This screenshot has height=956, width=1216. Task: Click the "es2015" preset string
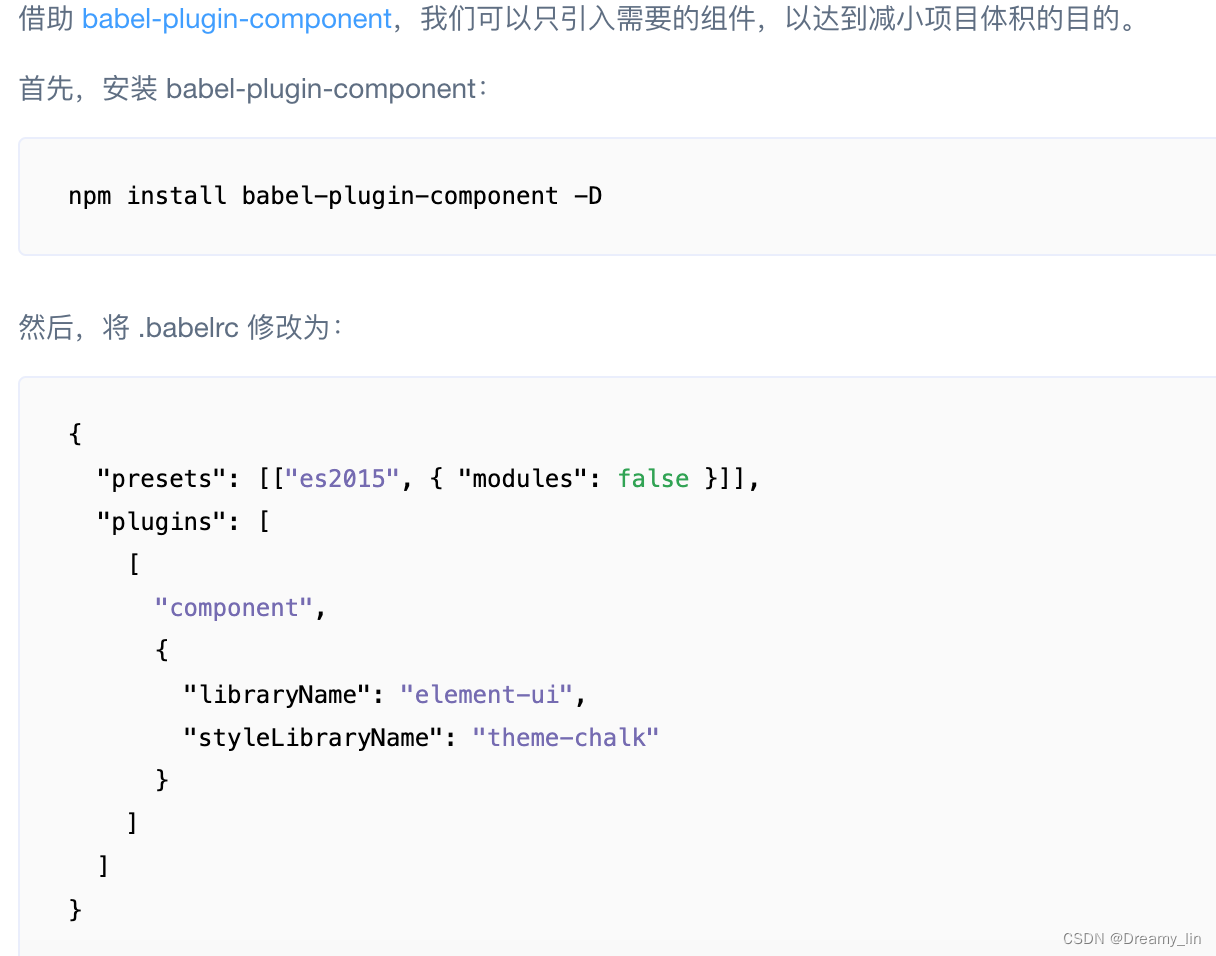click(343, 479)
